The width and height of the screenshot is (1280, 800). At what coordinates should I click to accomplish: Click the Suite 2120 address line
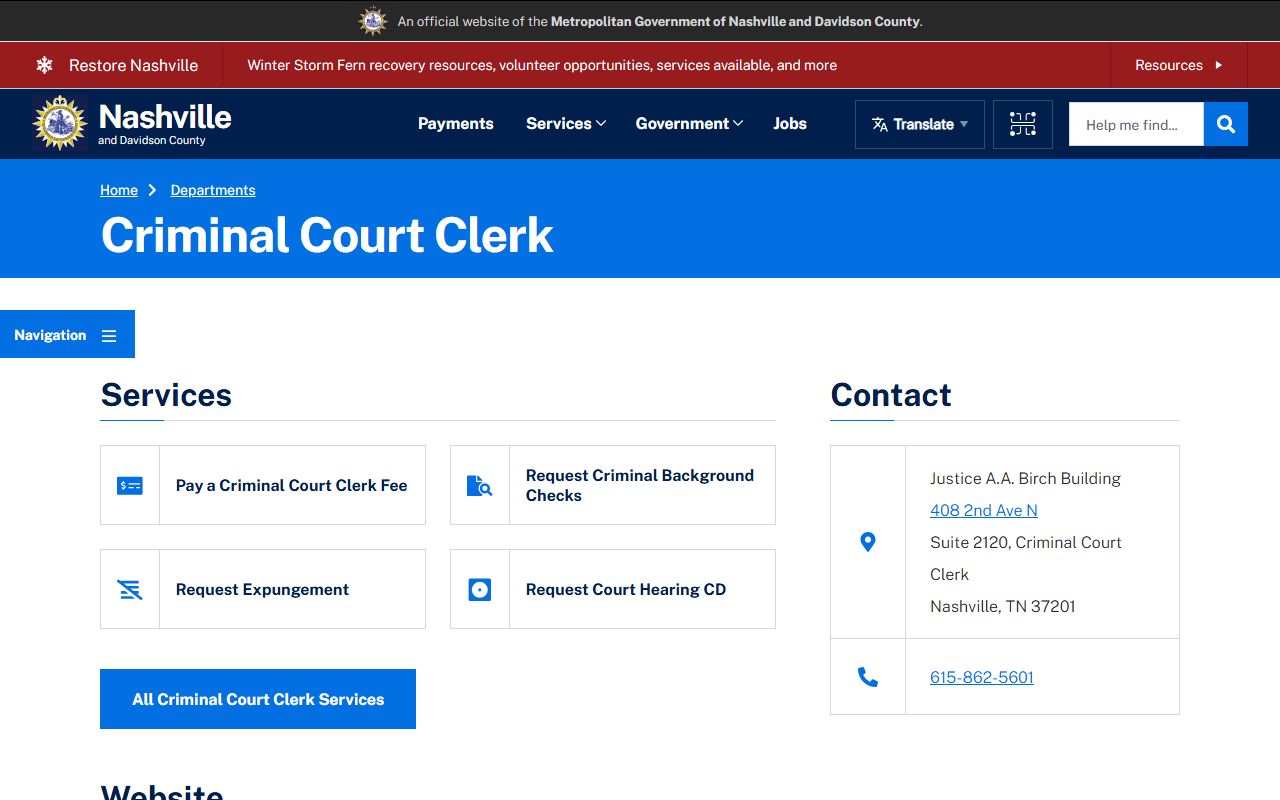[x=1026, y=558]
